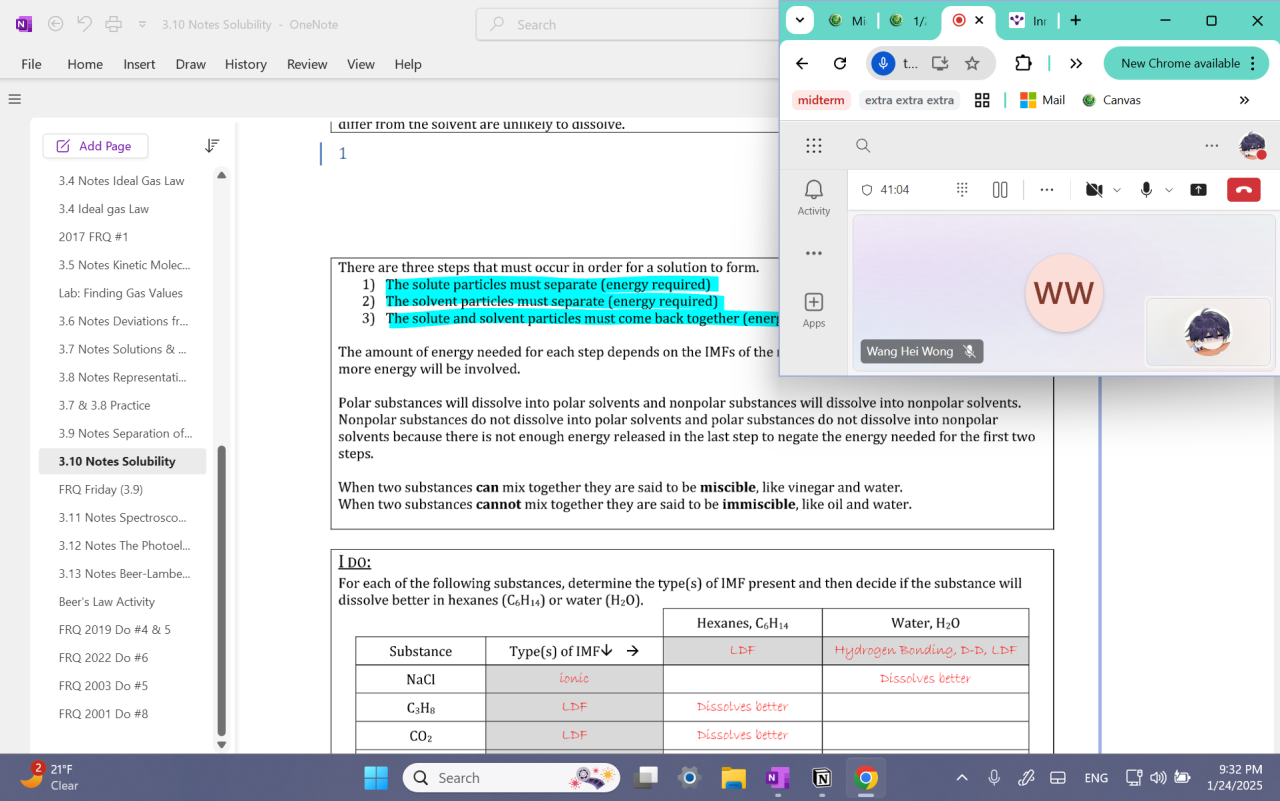Put the call on hold
This screenshot has width=1280, height=801.
1000,190
